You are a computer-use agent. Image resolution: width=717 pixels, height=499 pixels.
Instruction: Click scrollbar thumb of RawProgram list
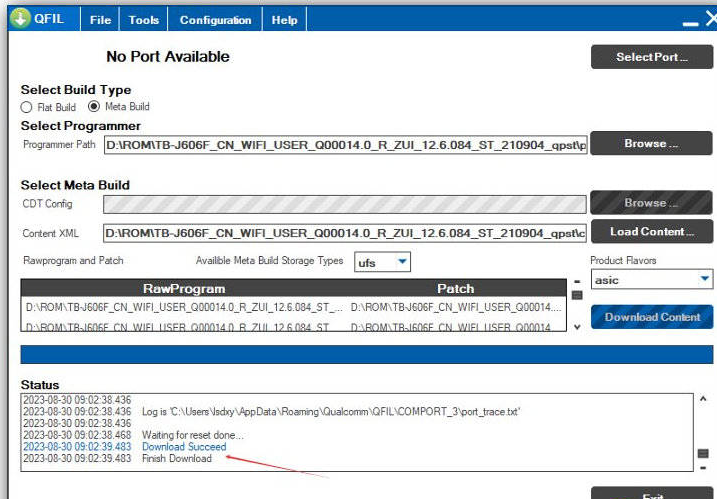pos(577,295)
